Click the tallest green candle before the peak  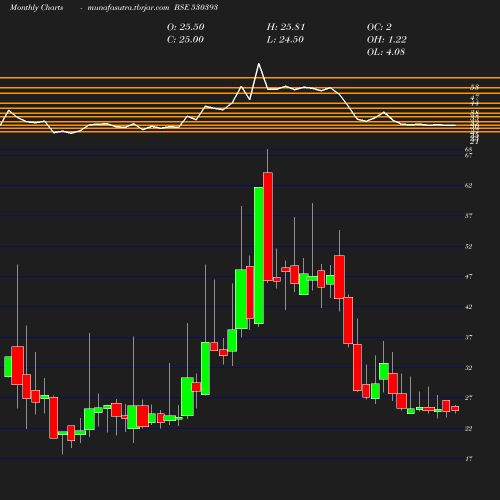coord(259,255)
